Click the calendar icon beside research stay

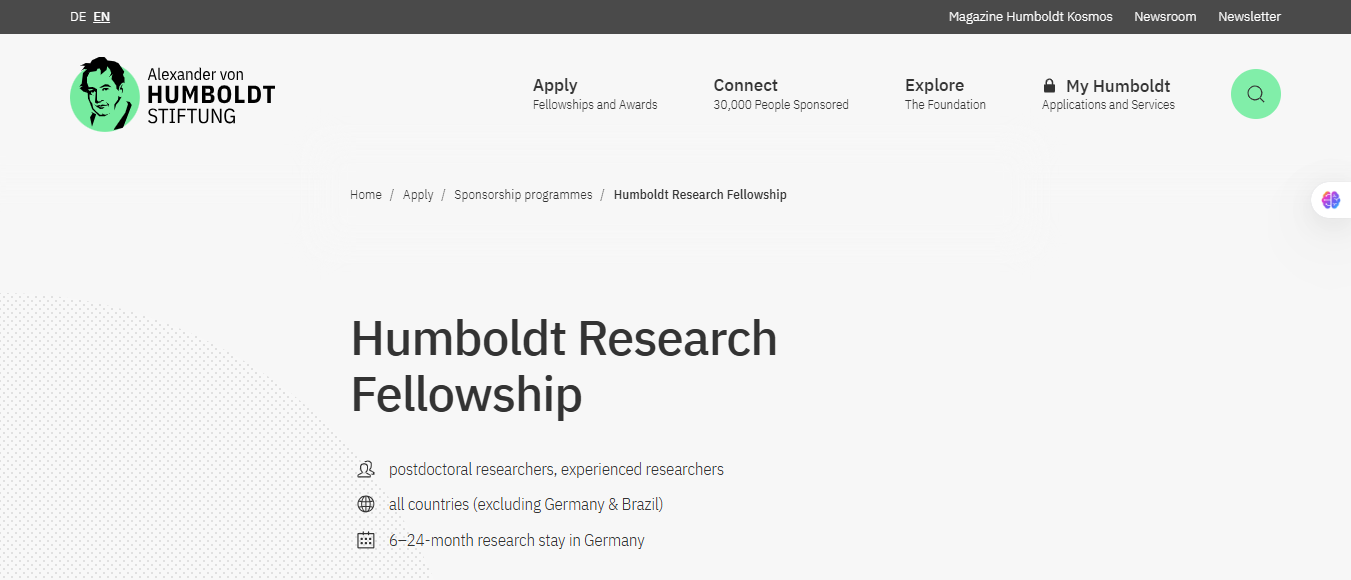pyautogui.click(x=366, y=540)
